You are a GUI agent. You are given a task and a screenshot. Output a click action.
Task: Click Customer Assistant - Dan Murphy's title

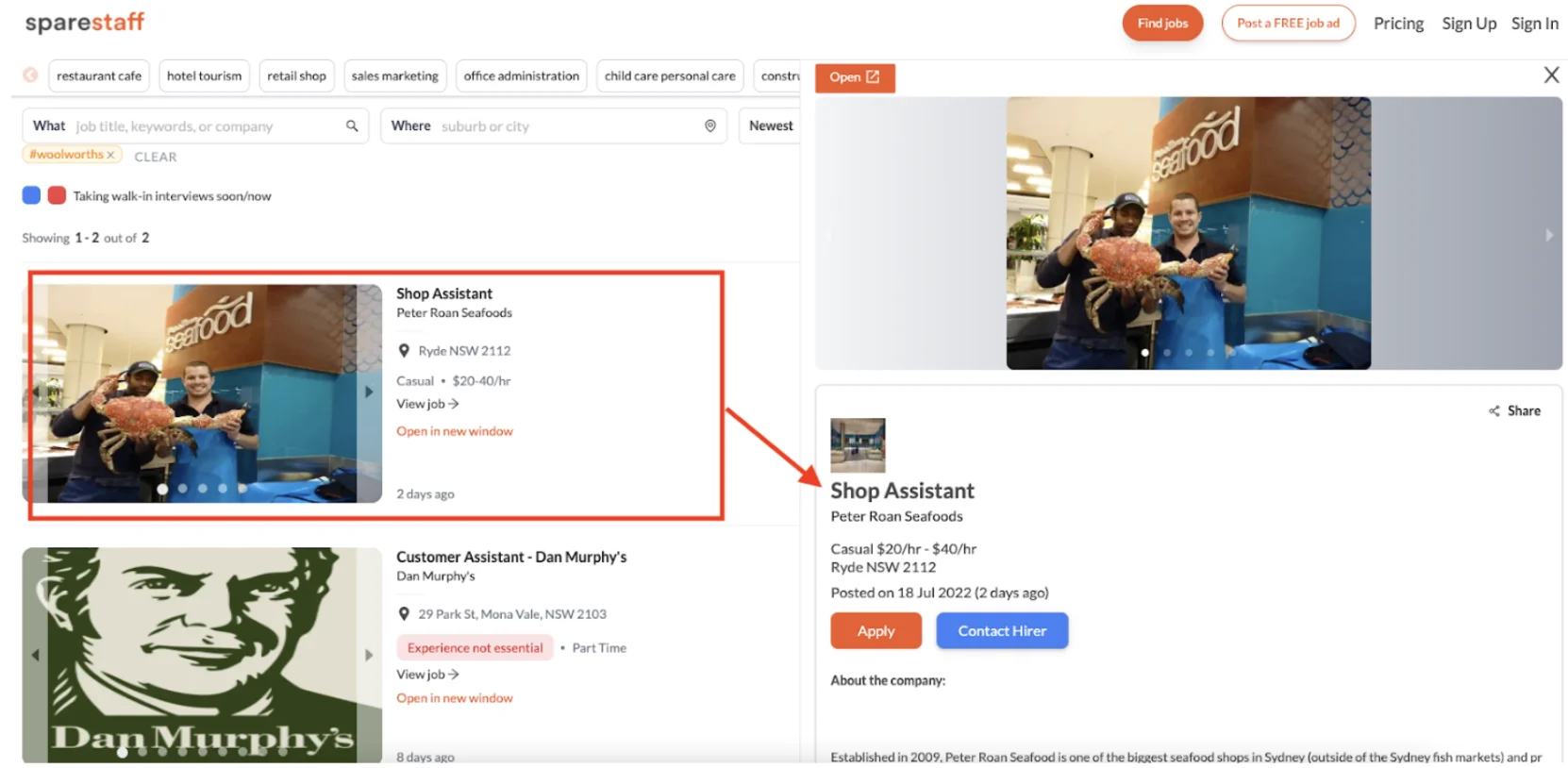pyautogui.click(x=511, y=557)
